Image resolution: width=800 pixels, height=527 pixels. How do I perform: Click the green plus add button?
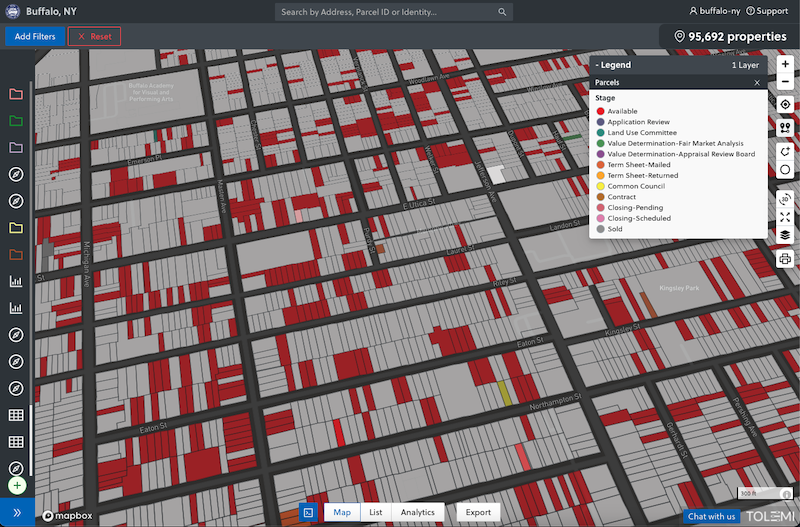coord(16,485)
